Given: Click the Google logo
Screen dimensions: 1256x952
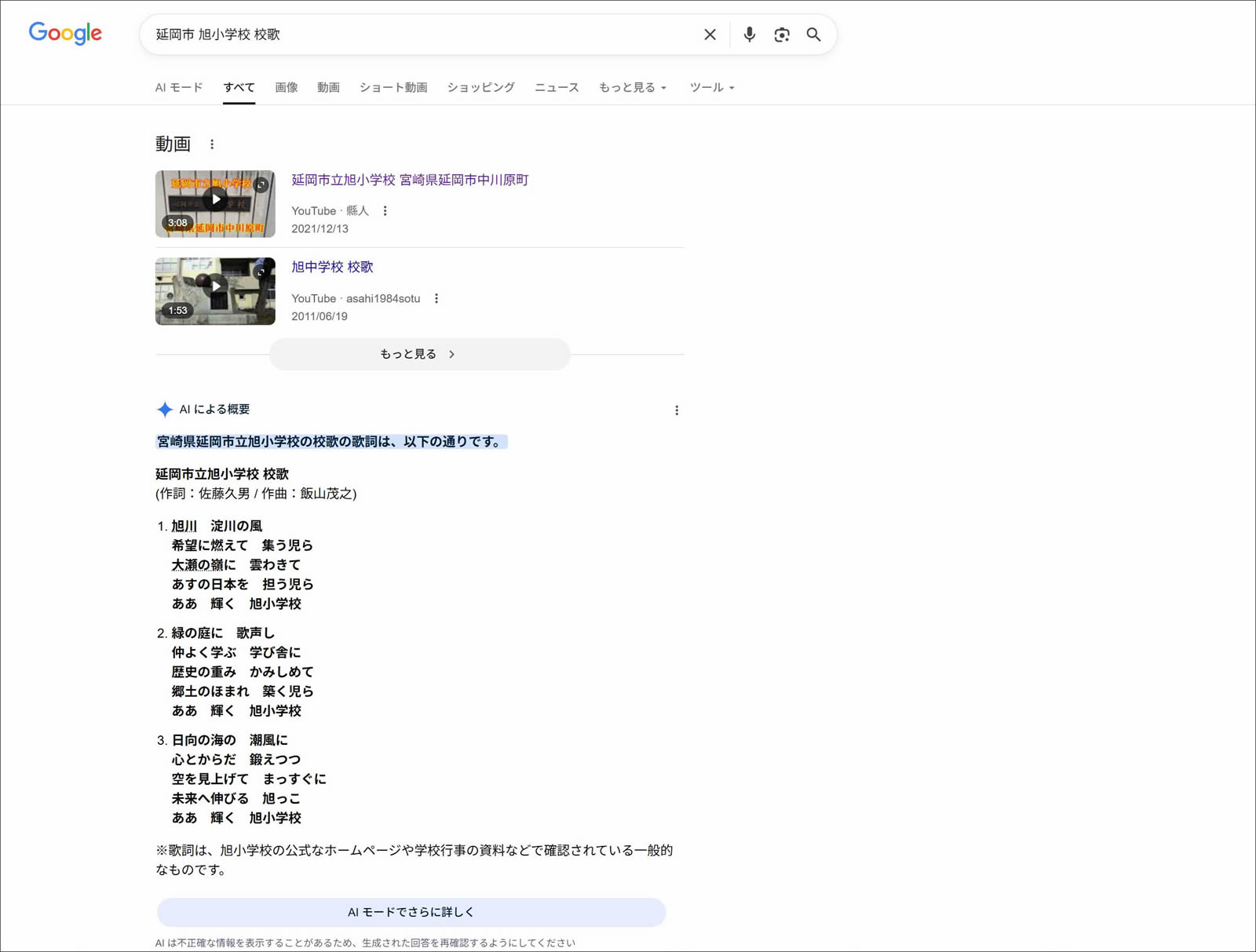Looking at the screenshot, I should point(65,33).
